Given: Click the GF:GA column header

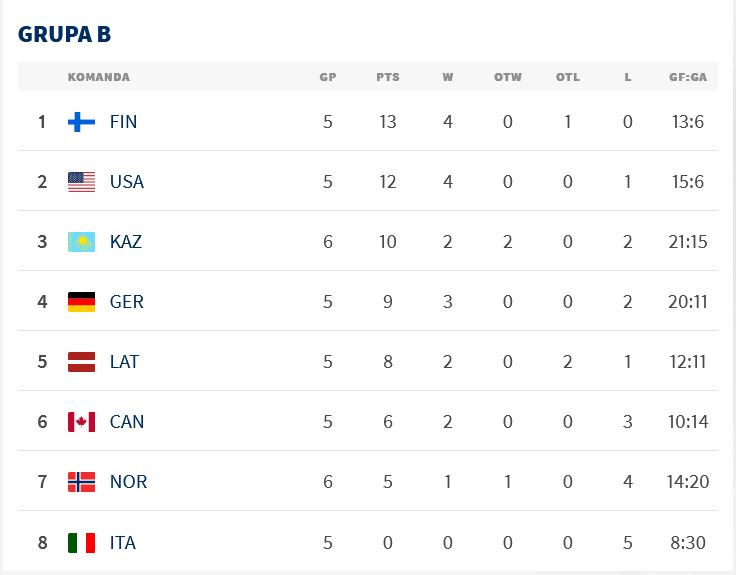Looking at the screenshot, I should [x=689, y=77].
